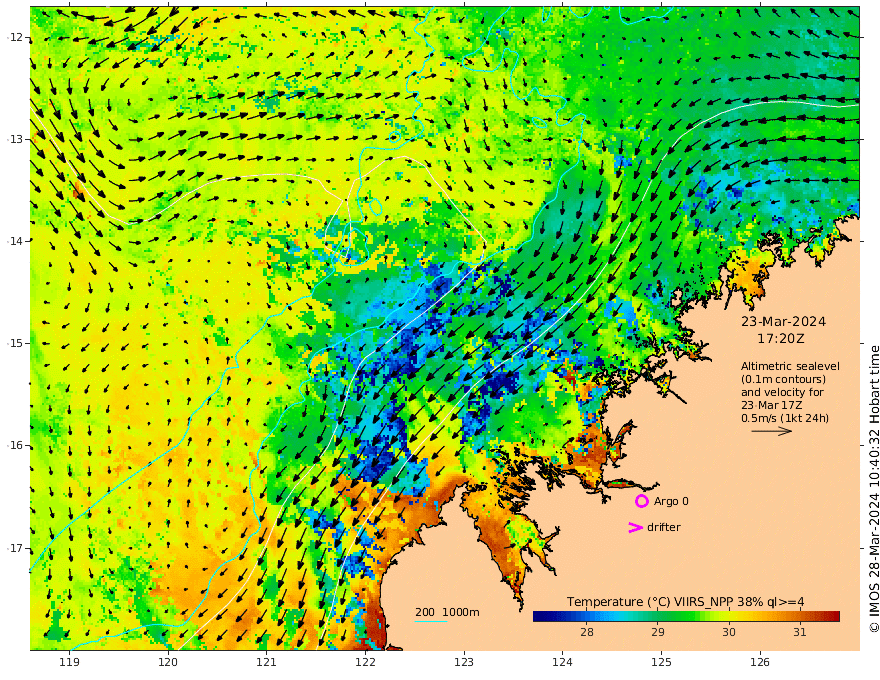Image resolution: width=880 pixels, height=680 pixels.
Task: Click longitude label 126
Action: pyautogui.click(x=760, y=663)
